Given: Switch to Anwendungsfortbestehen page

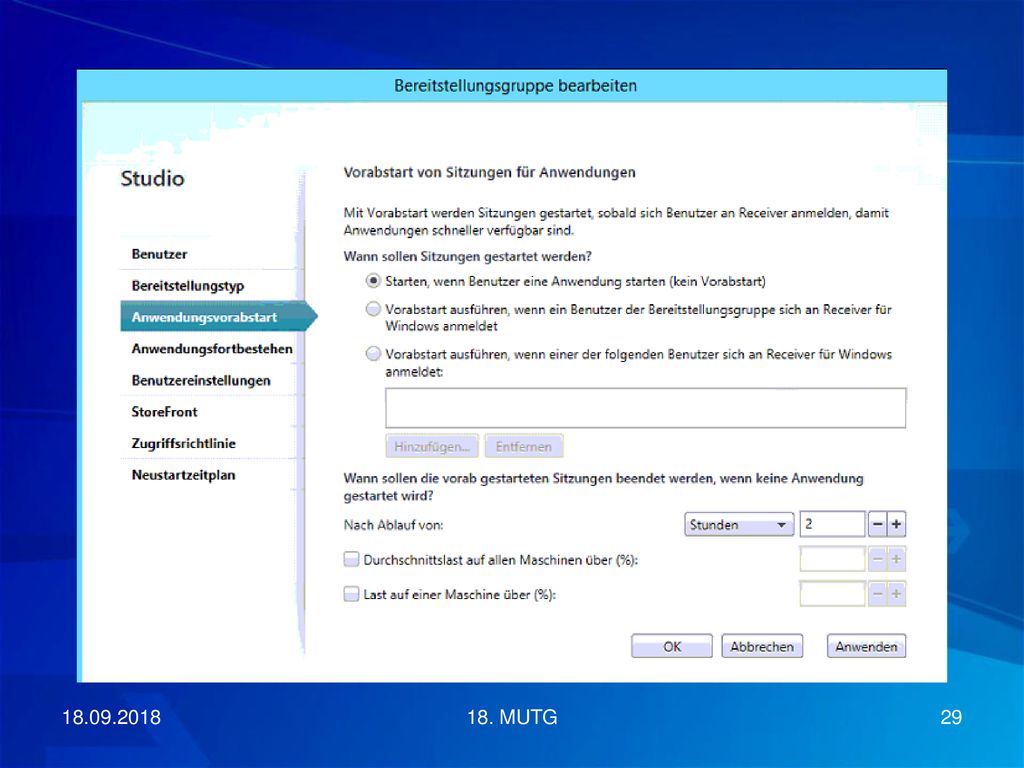Looking at the screenshot, I should 212,349.
